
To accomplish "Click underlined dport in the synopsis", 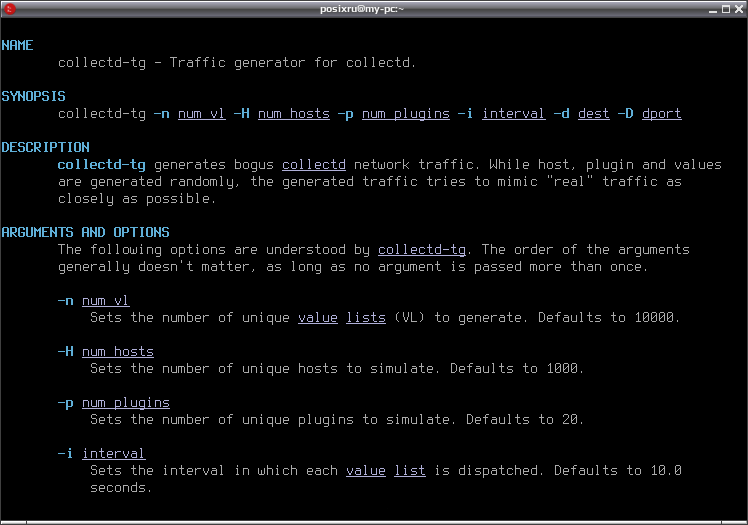I will (662, 114).
